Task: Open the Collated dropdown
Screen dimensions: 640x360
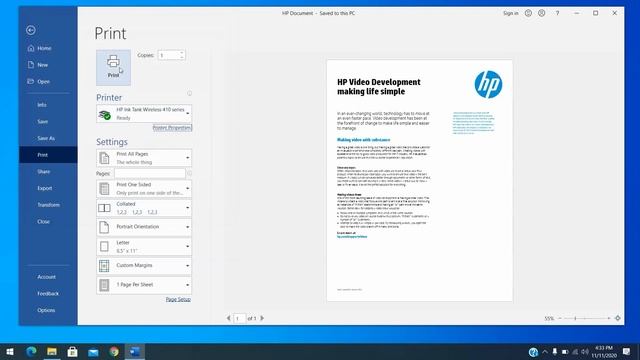Action: (x=144, y=208)
